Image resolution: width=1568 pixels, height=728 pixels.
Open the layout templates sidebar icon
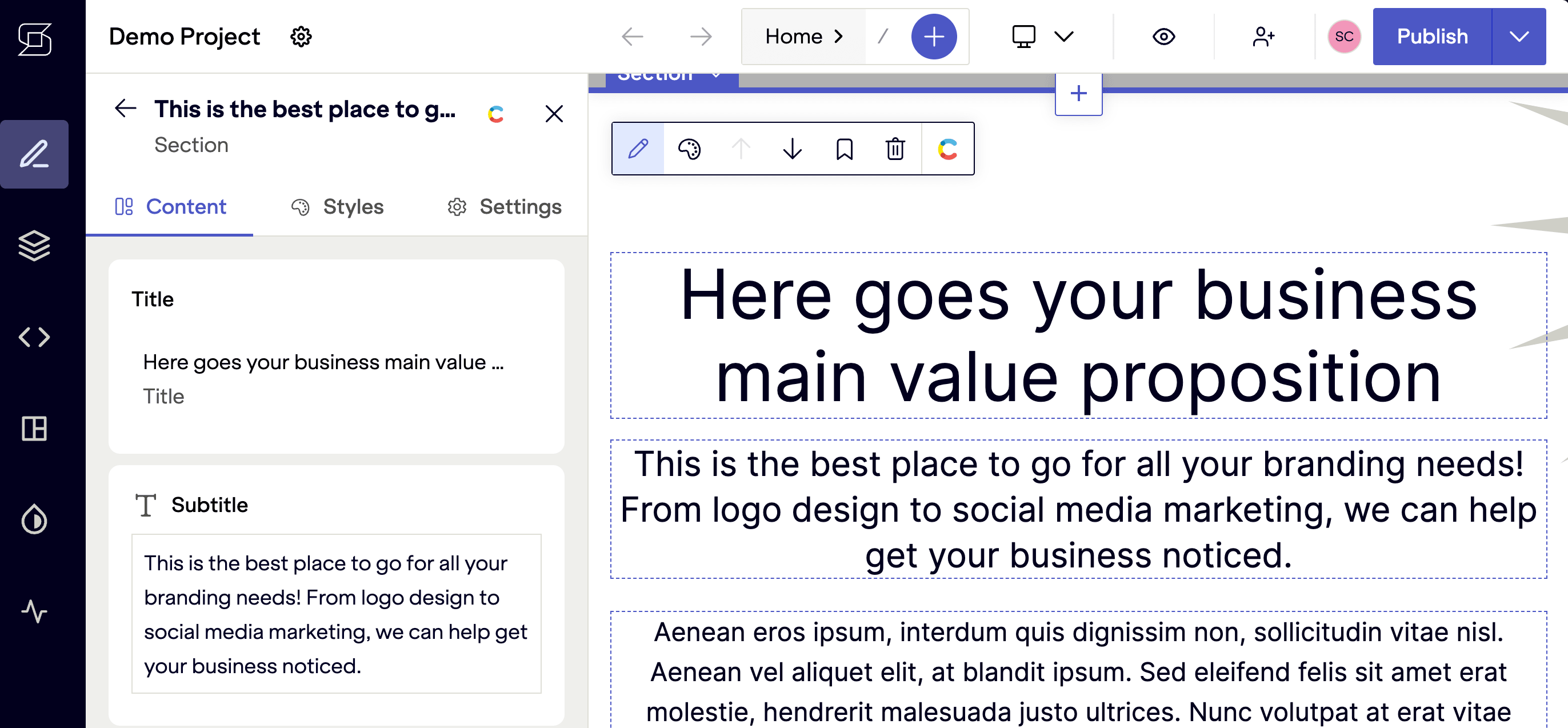click(x=34, y=429)
